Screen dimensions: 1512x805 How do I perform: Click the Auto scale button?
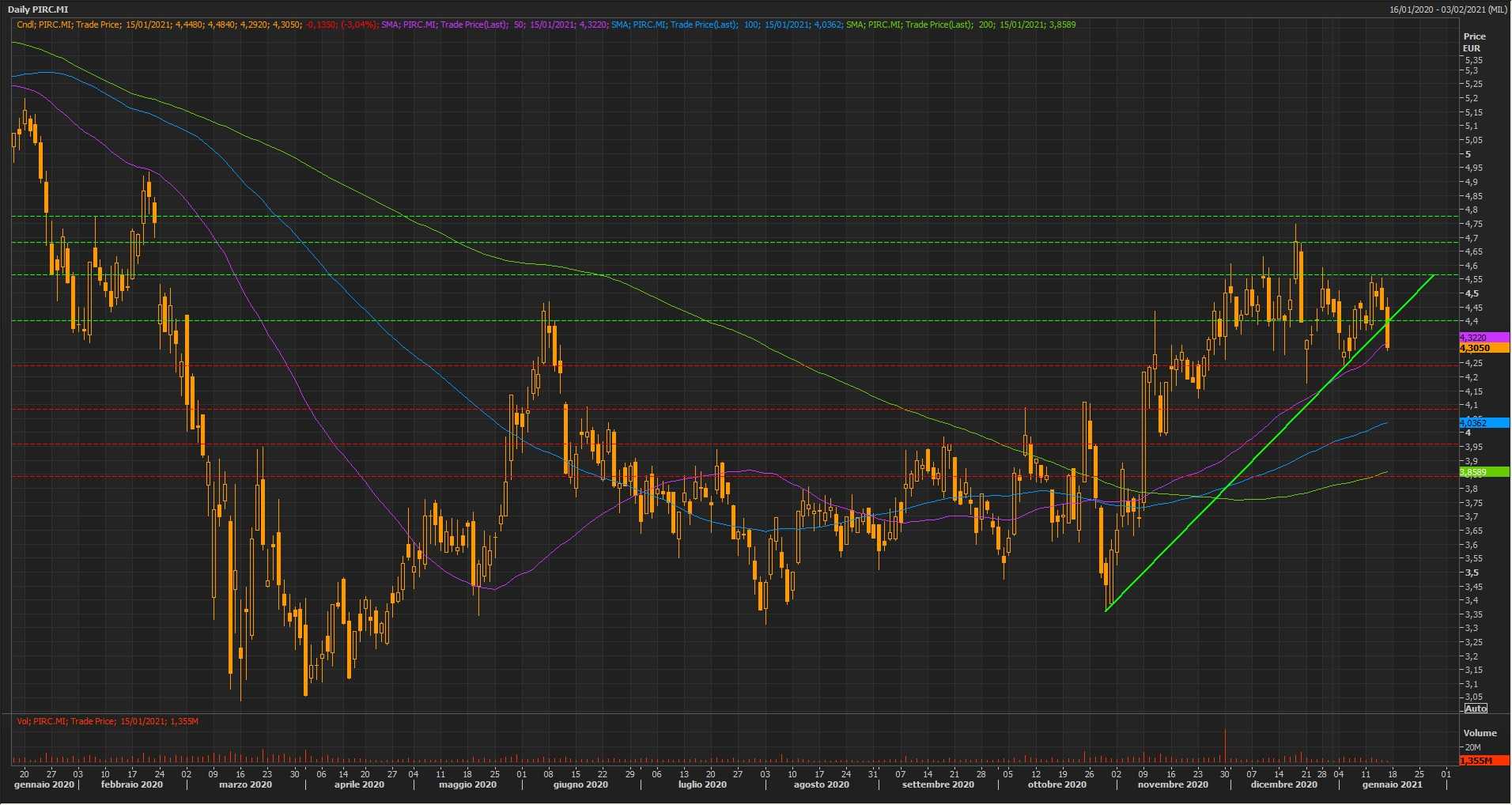coord(1476,708)
